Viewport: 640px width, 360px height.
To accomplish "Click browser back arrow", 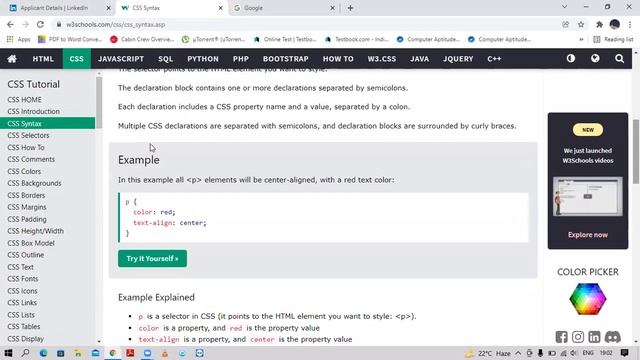I will click(x=10, y=24).
